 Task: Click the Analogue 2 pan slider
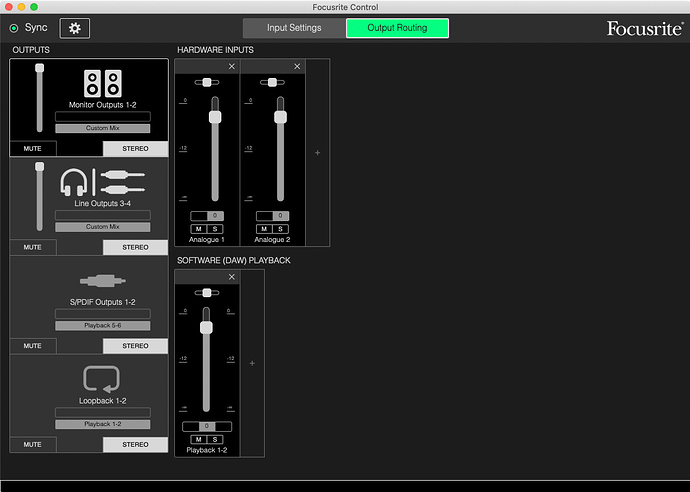pos(272,82)
